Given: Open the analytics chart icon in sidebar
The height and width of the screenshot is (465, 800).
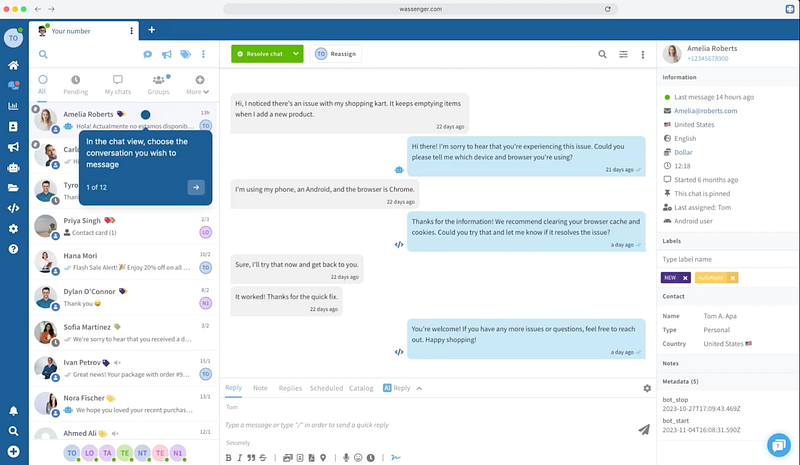Looking at the screenshot, I should (x=13, y=106).
